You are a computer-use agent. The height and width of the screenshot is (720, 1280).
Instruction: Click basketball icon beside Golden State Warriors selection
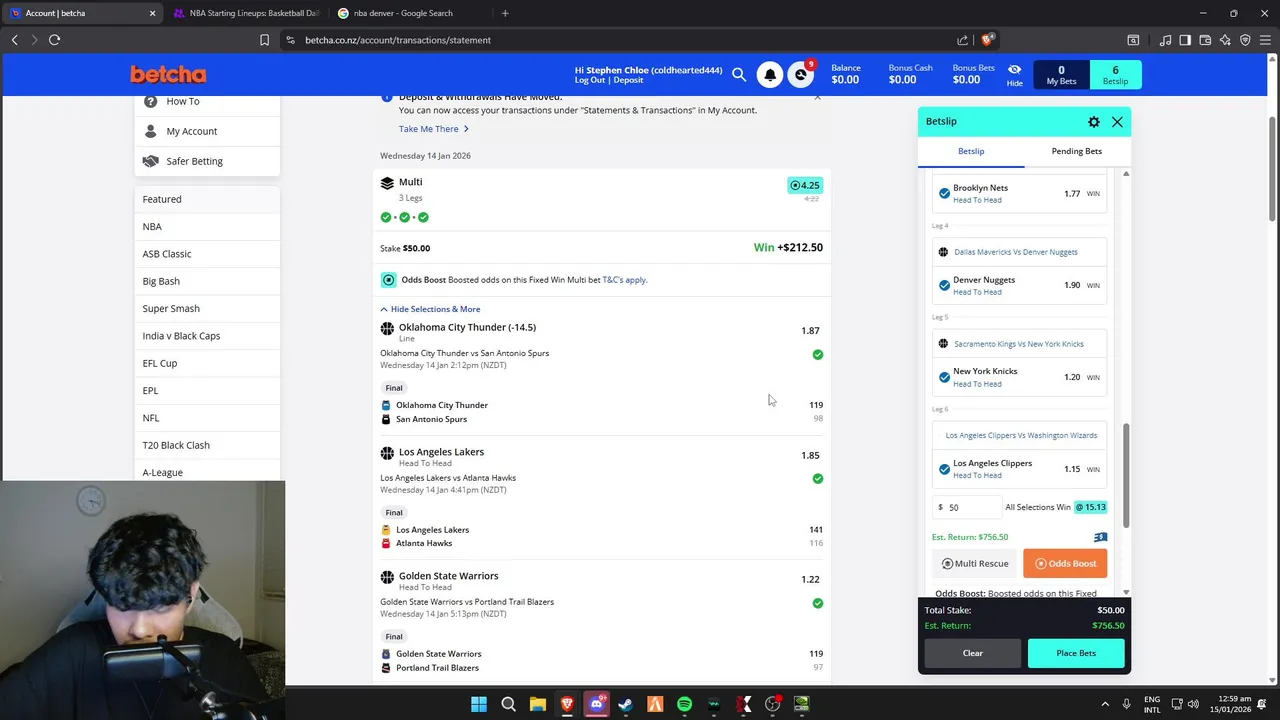pos(387,577)
